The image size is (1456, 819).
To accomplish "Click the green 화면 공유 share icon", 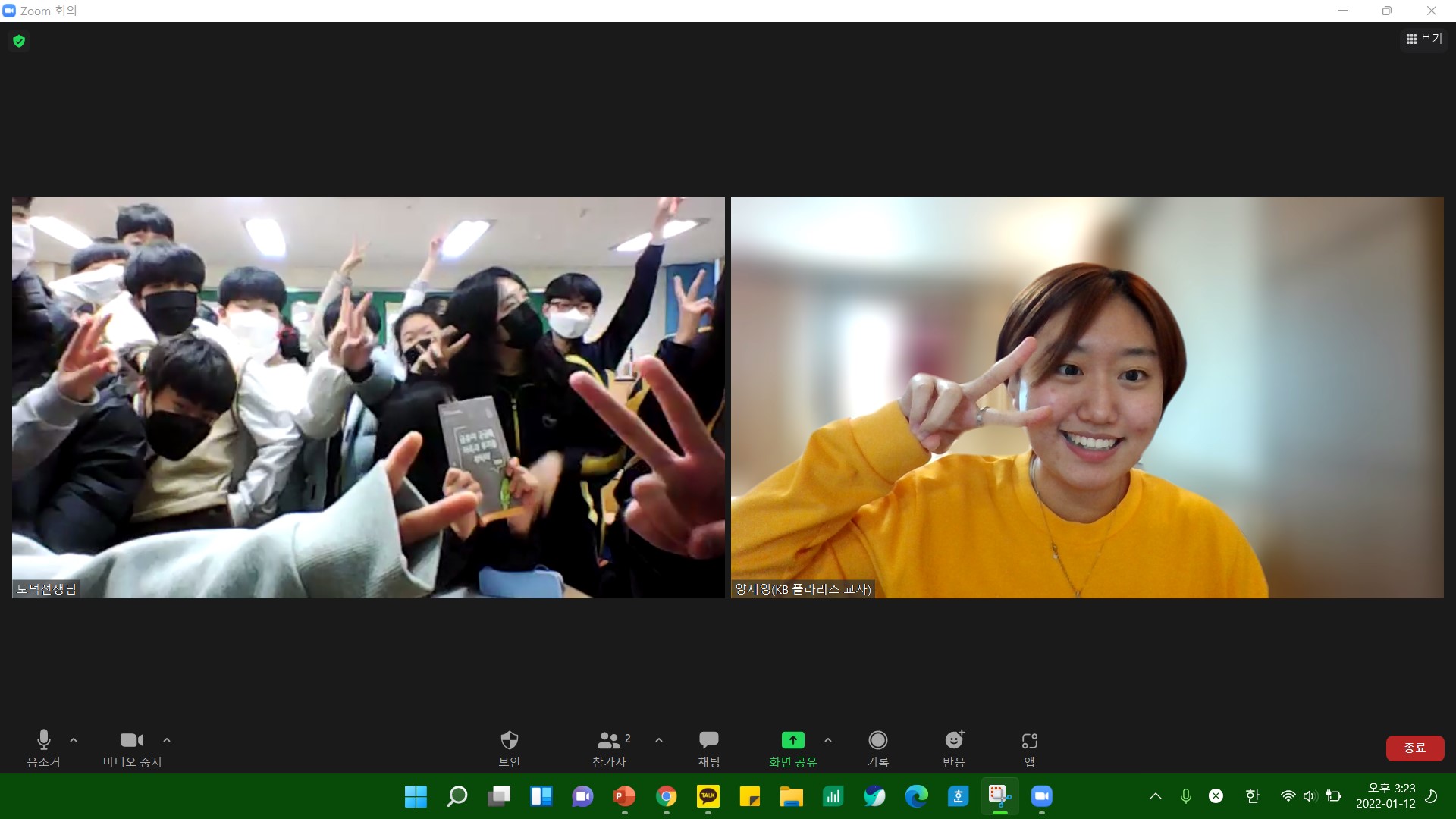I will [x=792, y=740].
